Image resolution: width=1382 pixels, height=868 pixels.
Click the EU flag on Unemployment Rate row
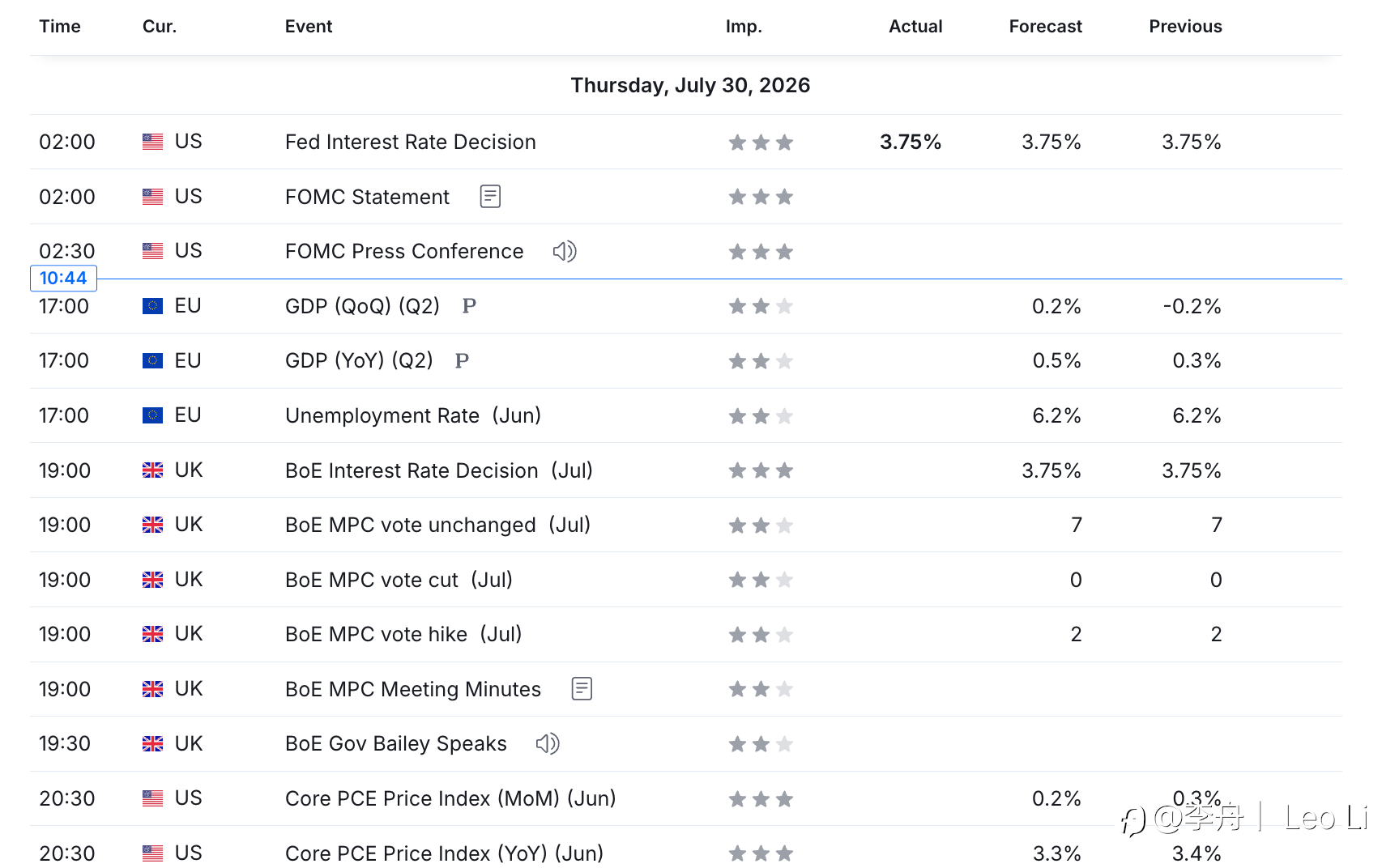pyautogui.click(x=152, y=415)
